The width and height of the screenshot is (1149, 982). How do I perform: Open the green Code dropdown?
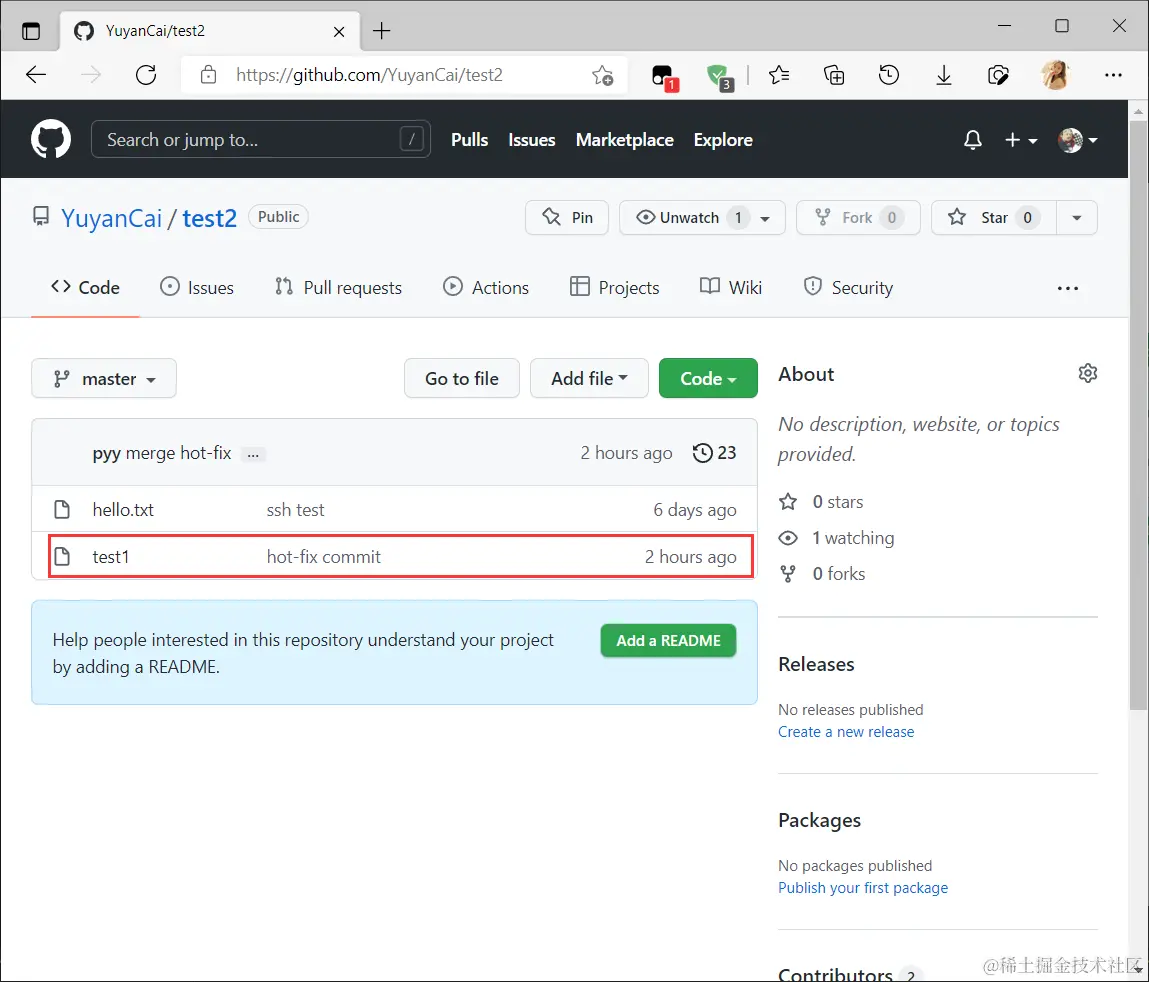(708, 378)
